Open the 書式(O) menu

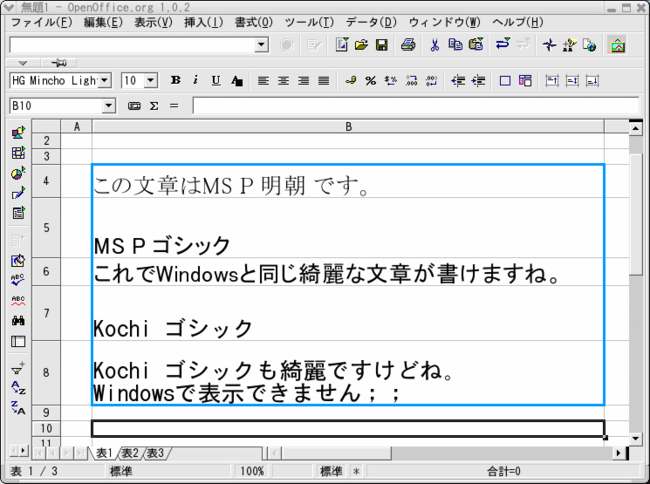254,22
